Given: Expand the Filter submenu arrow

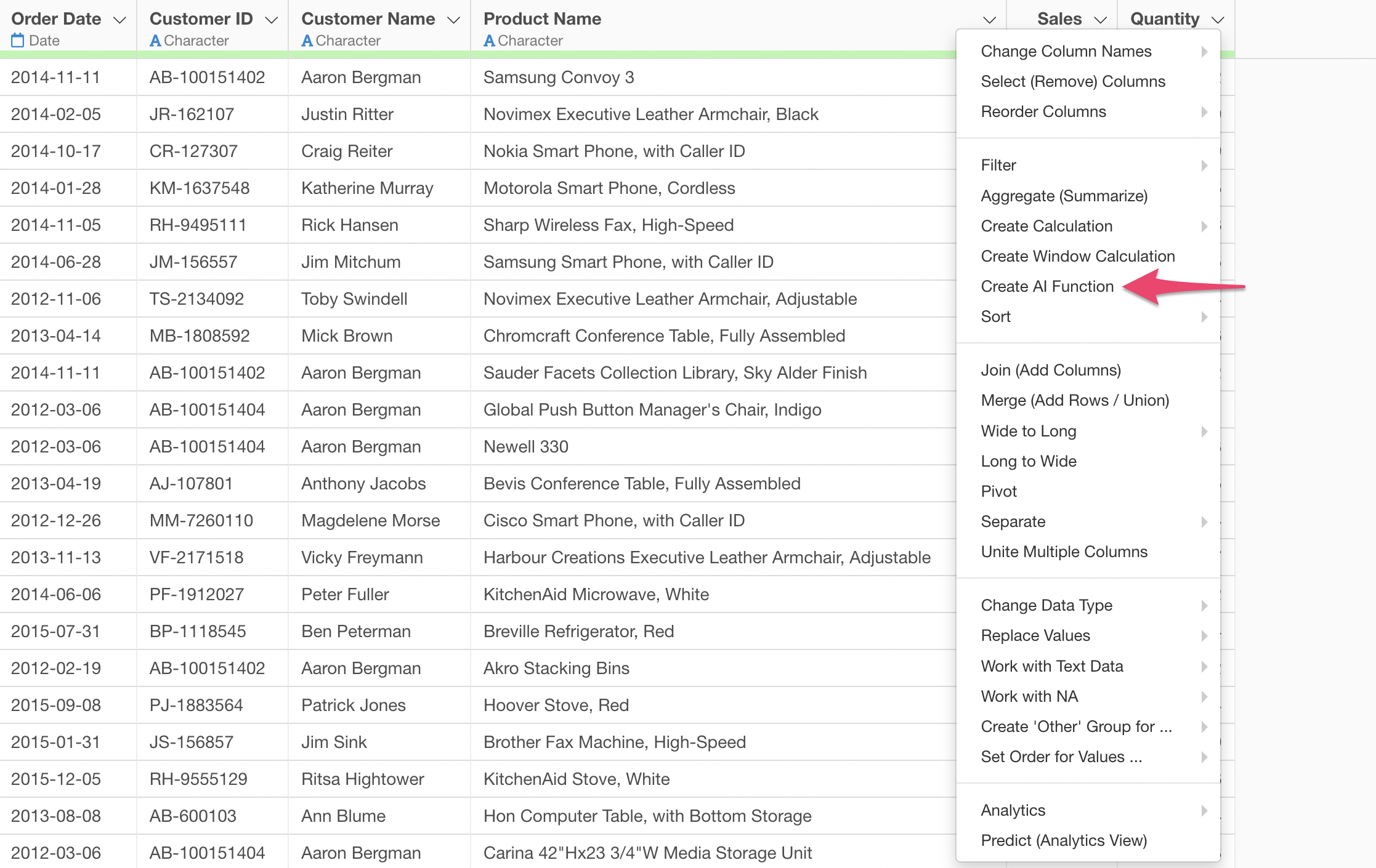Looking at the screenshot, I should tap(1204, 165).
